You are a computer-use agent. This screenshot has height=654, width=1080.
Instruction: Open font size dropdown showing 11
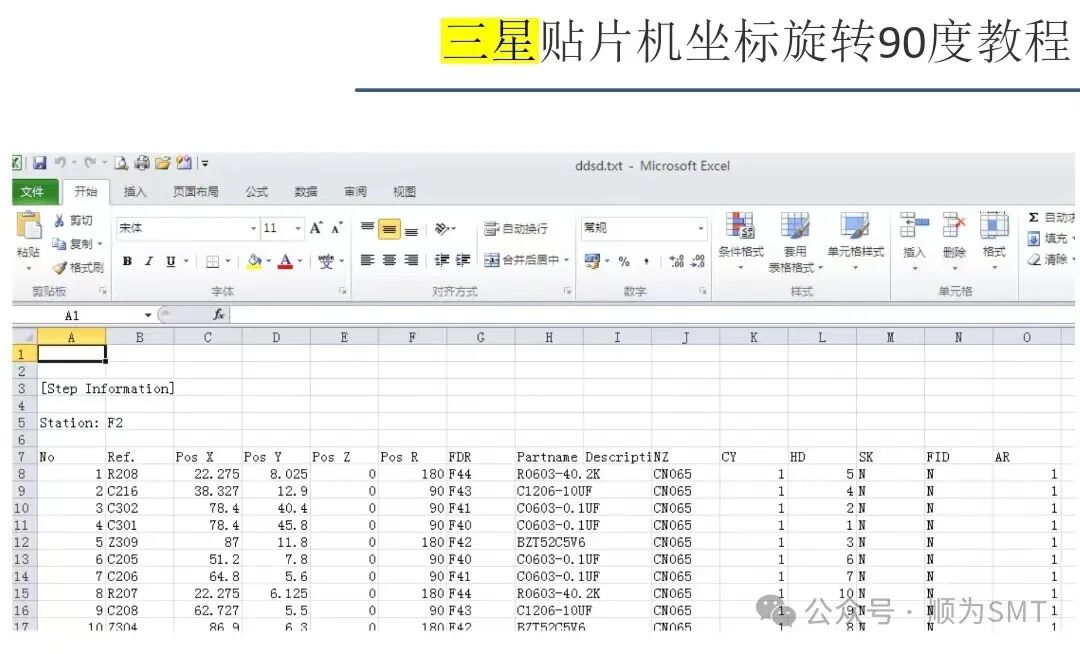[298, 228]
